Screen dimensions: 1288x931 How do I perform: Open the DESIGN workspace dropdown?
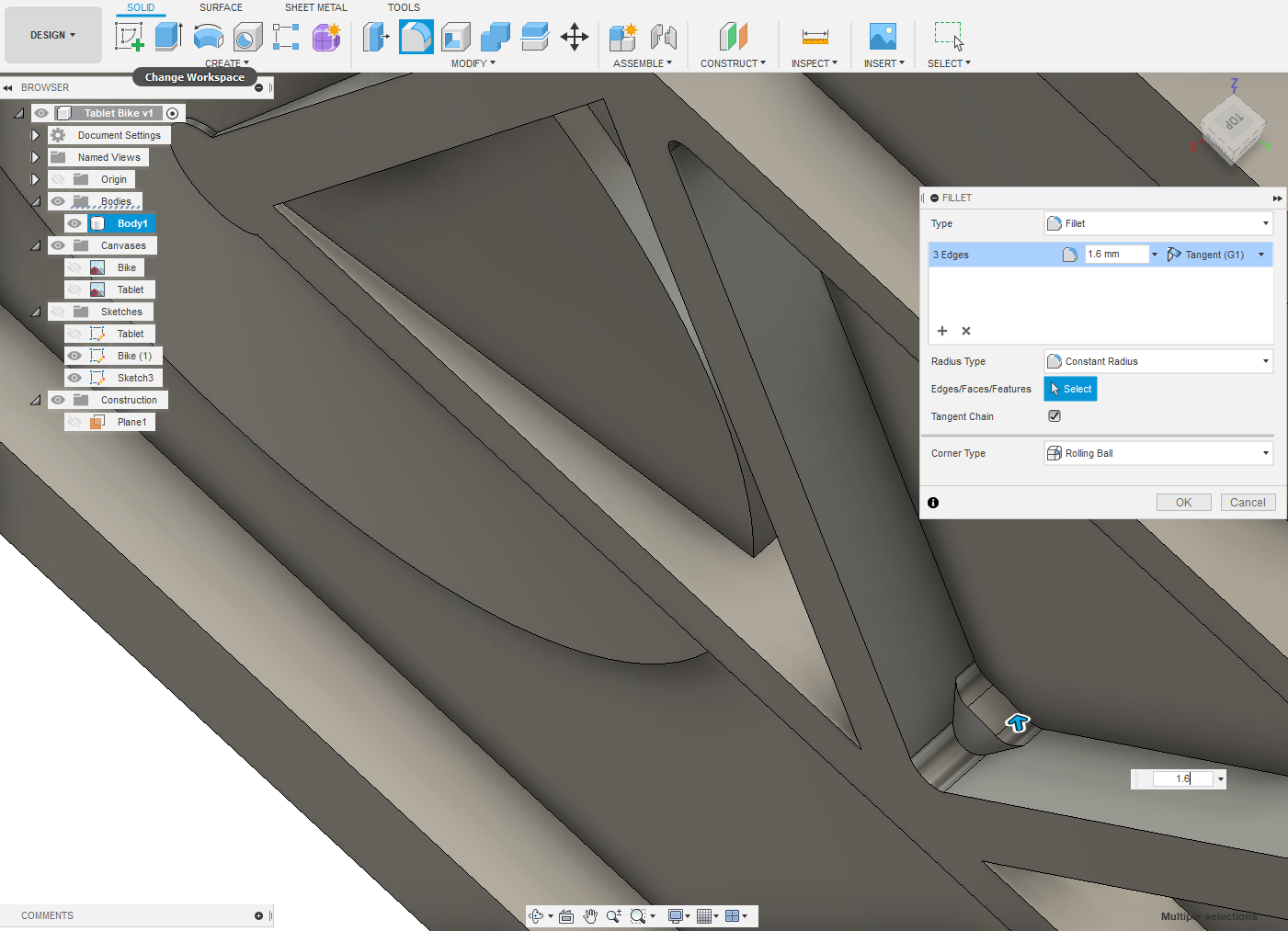point(53,35)
